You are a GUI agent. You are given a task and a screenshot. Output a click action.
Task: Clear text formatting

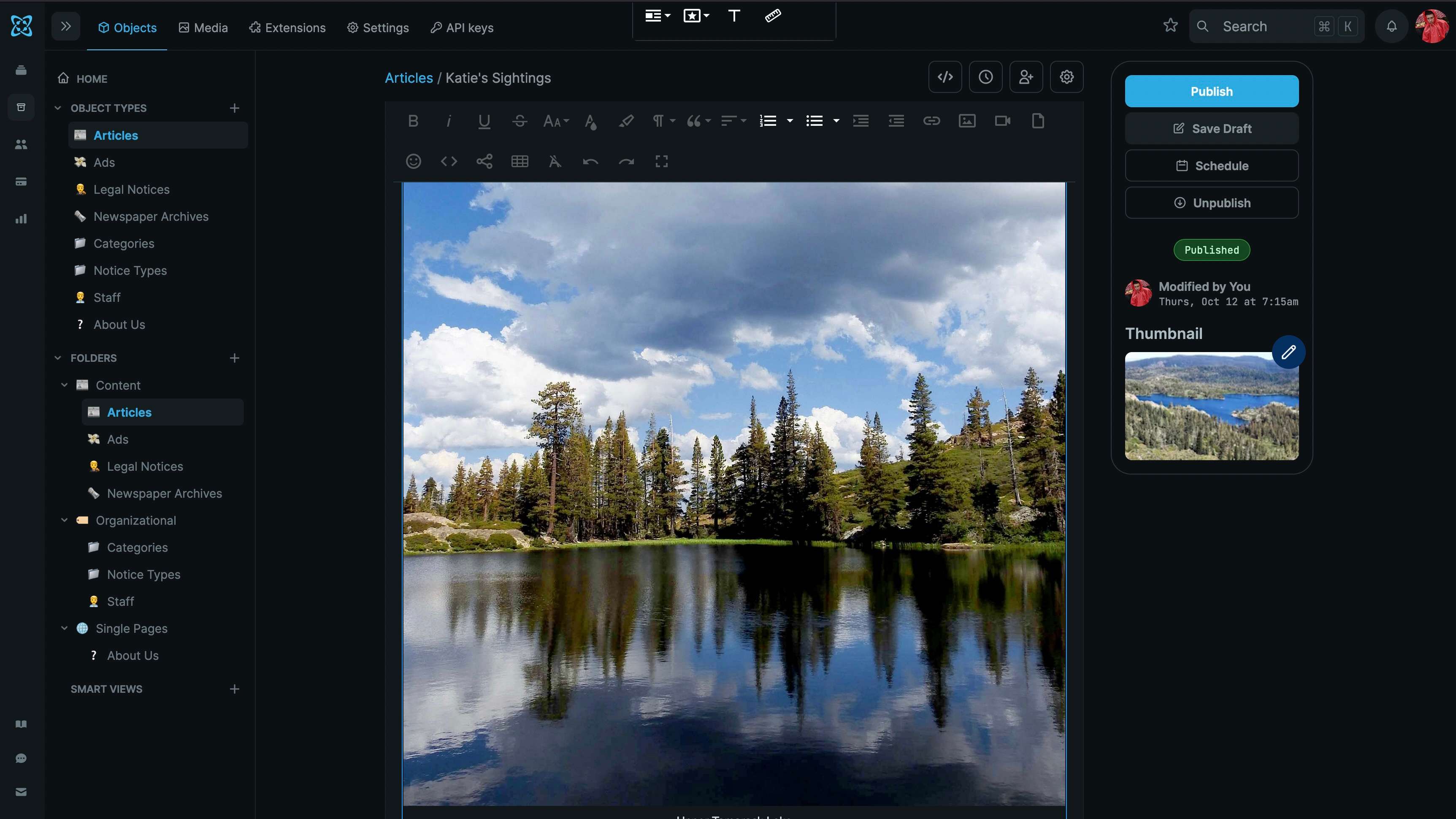click(x=555, y=162)
